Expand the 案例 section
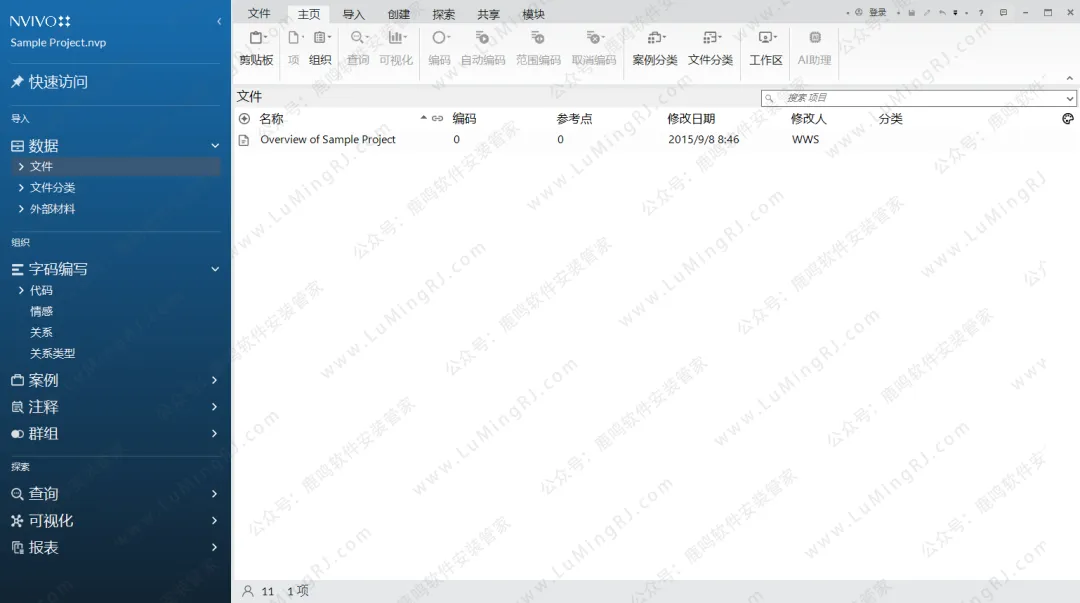The width and height of the screenshot is (1080, 603). [x=215, y=380]
